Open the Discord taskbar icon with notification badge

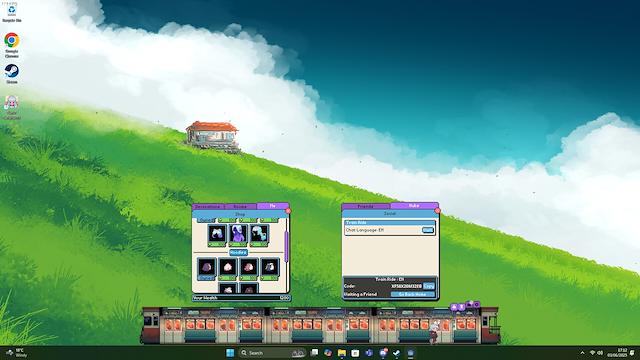point(383,353)
